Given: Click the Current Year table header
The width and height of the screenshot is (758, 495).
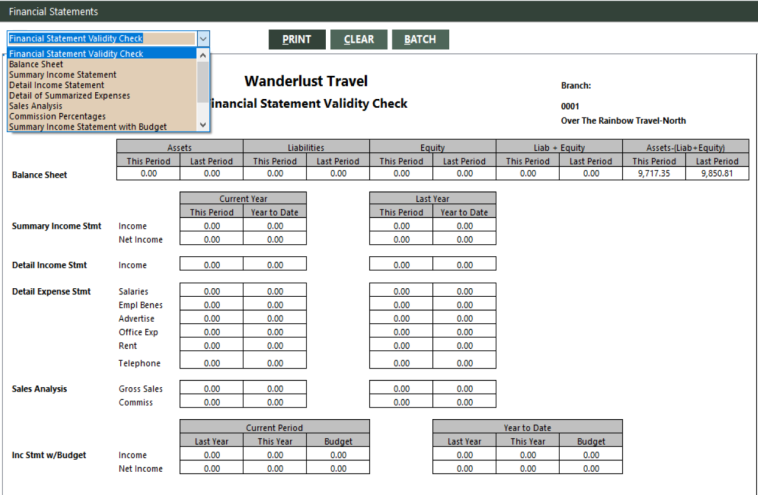Looking at the screenshot, I should pos(243,198).
